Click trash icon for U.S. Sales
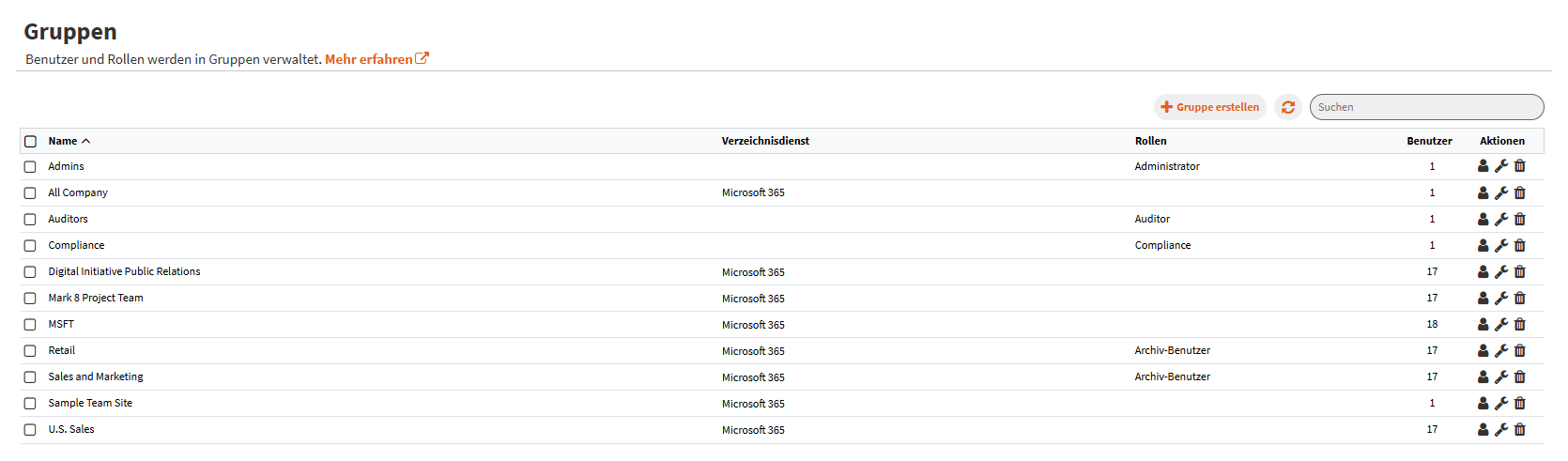Screen dimensions: 1568x461 (1520, 429)
